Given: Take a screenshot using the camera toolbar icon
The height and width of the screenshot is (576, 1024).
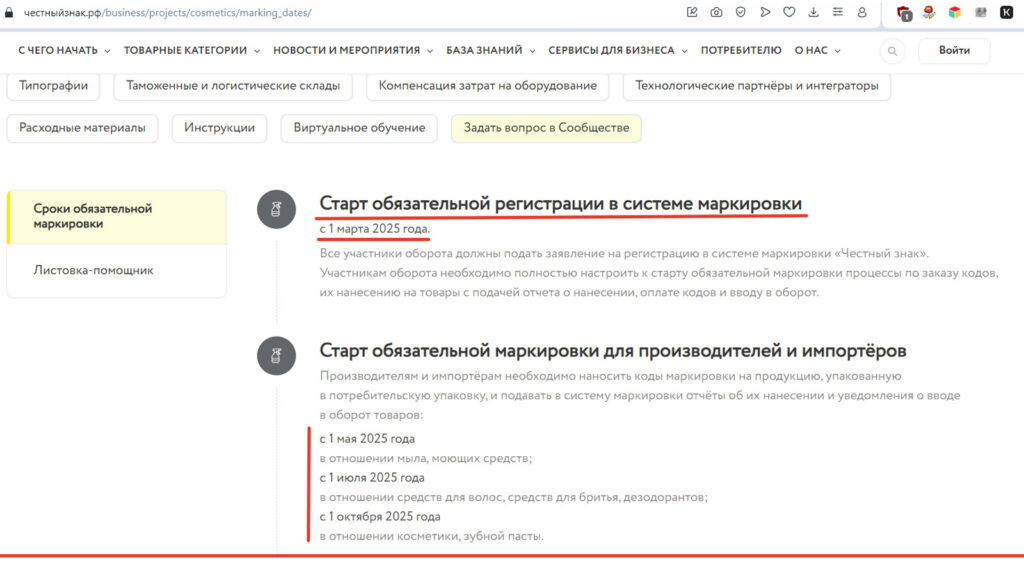Looking at the screenshot, I should pyautogui.click(x=716, y=13).
